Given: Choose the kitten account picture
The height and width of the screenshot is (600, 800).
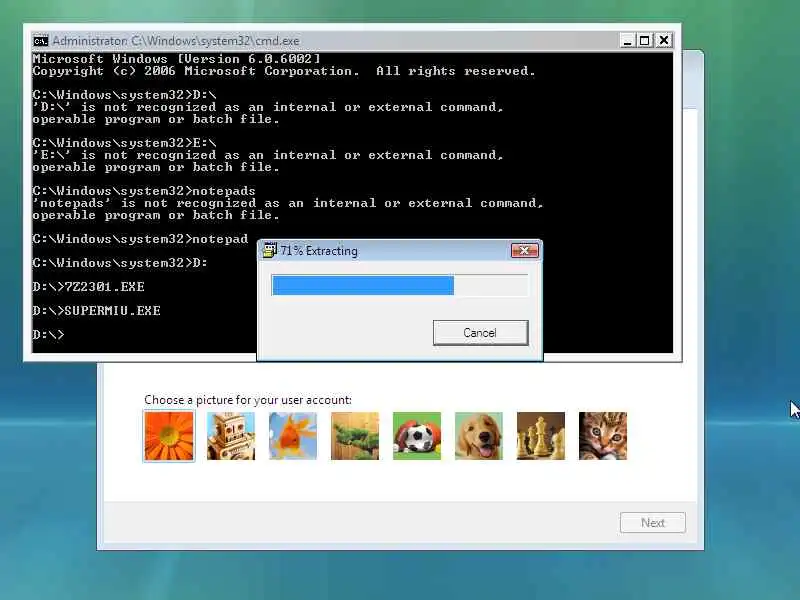Looking at the screenshot, I should [x=603, y=436].
